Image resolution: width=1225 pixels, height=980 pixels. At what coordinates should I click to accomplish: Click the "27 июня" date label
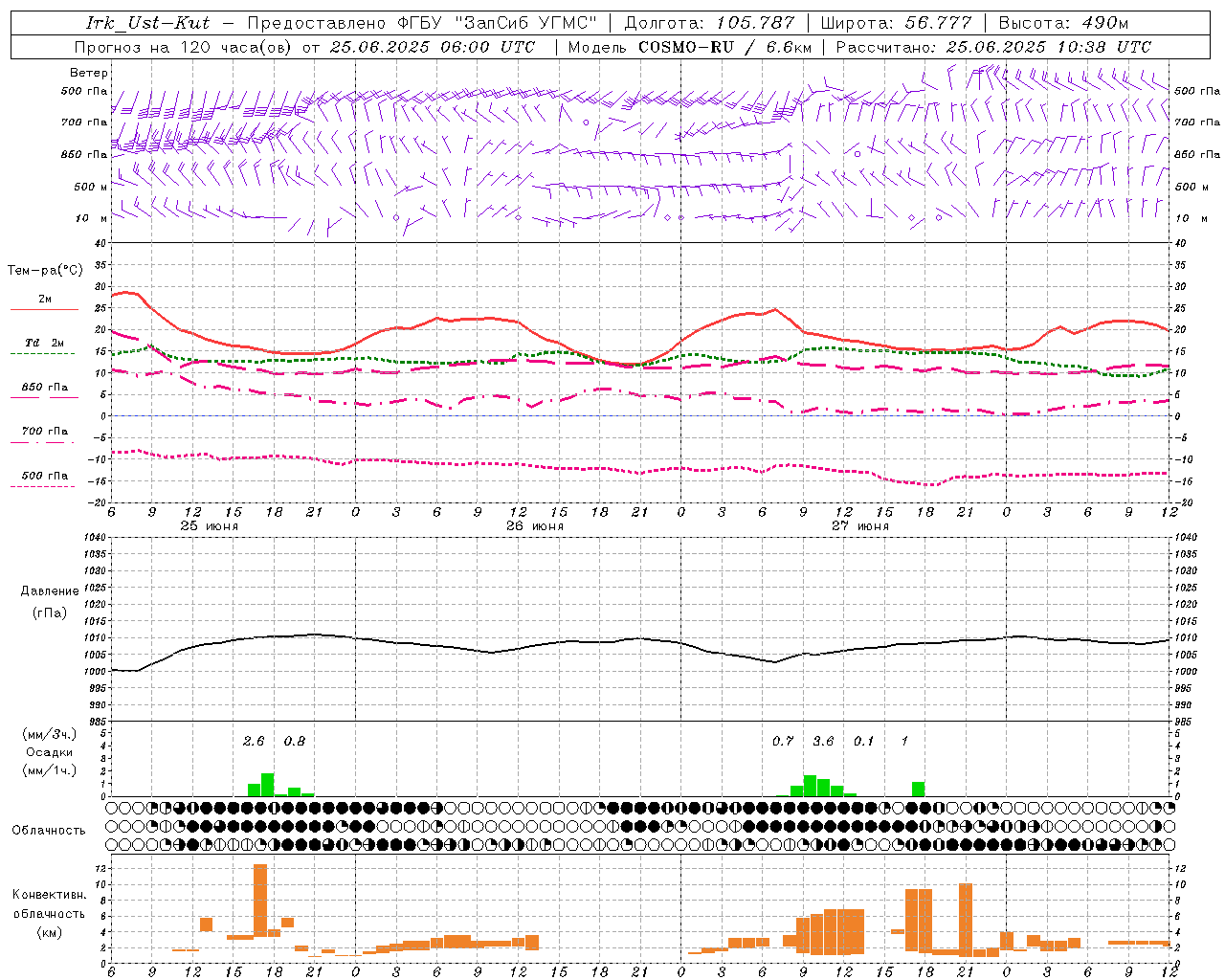[860, 526]
